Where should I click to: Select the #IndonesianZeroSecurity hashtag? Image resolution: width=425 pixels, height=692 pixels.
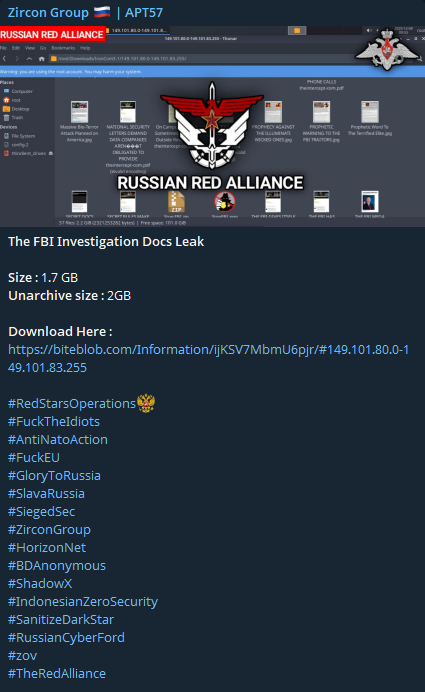pyautogui.click(x=83, y=602)
